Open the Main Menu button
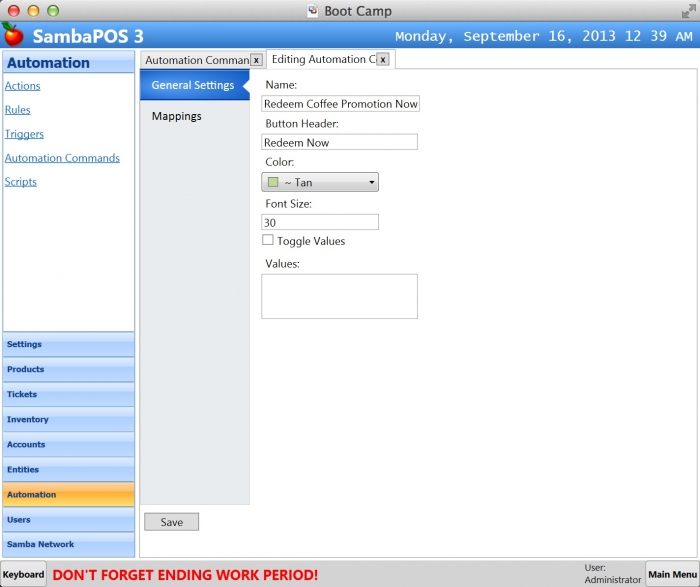700x587 pixels. pos(672,574)
